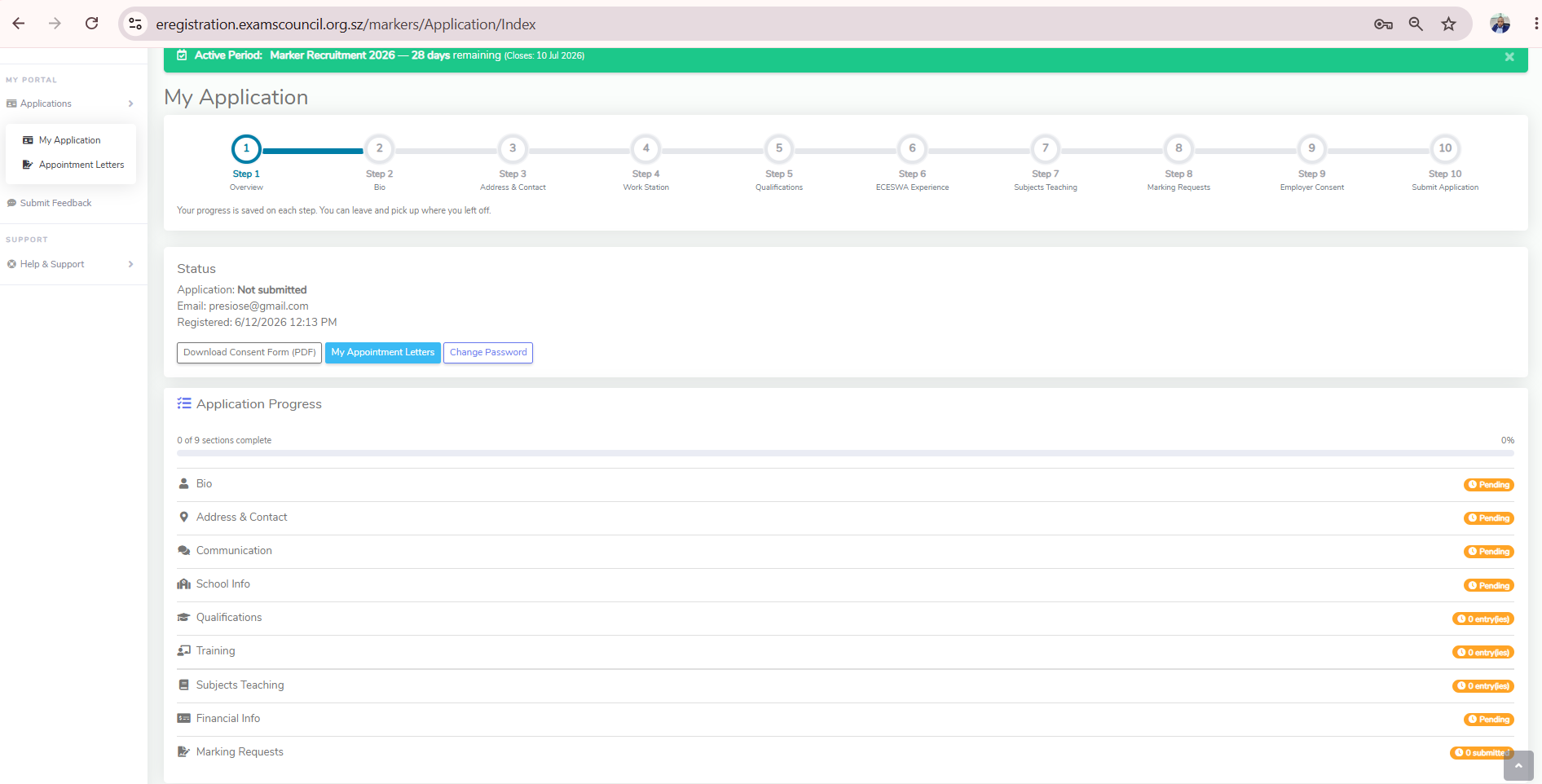Screen dimensions: 1542x784
Task: Go to Step 8 Marking Requests
Action: (x=1179, y=148)
